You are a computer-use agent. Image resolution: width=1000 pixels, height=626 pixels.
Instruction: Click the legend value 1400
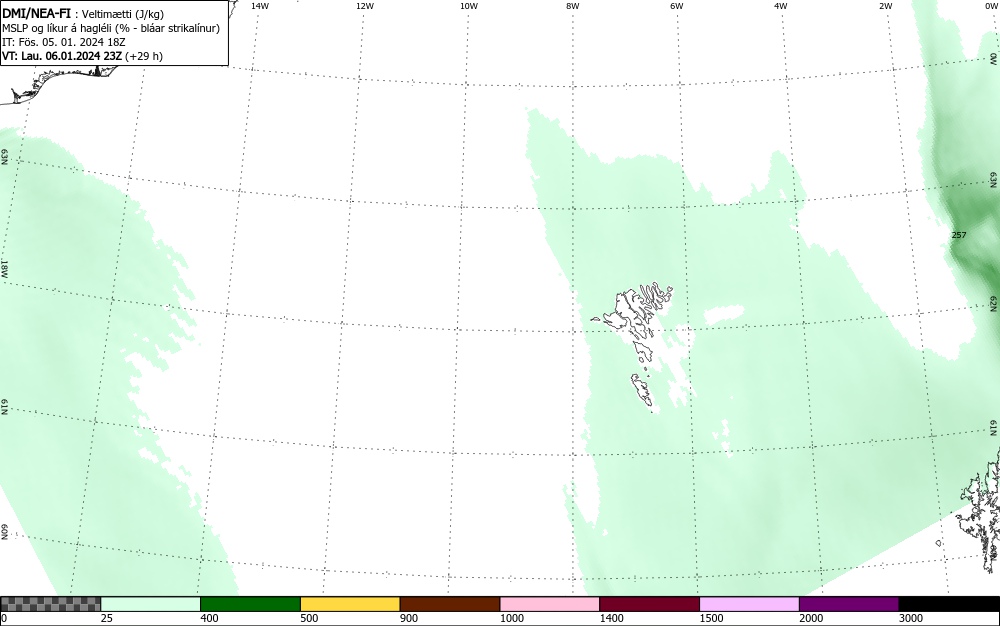[612, 618]
